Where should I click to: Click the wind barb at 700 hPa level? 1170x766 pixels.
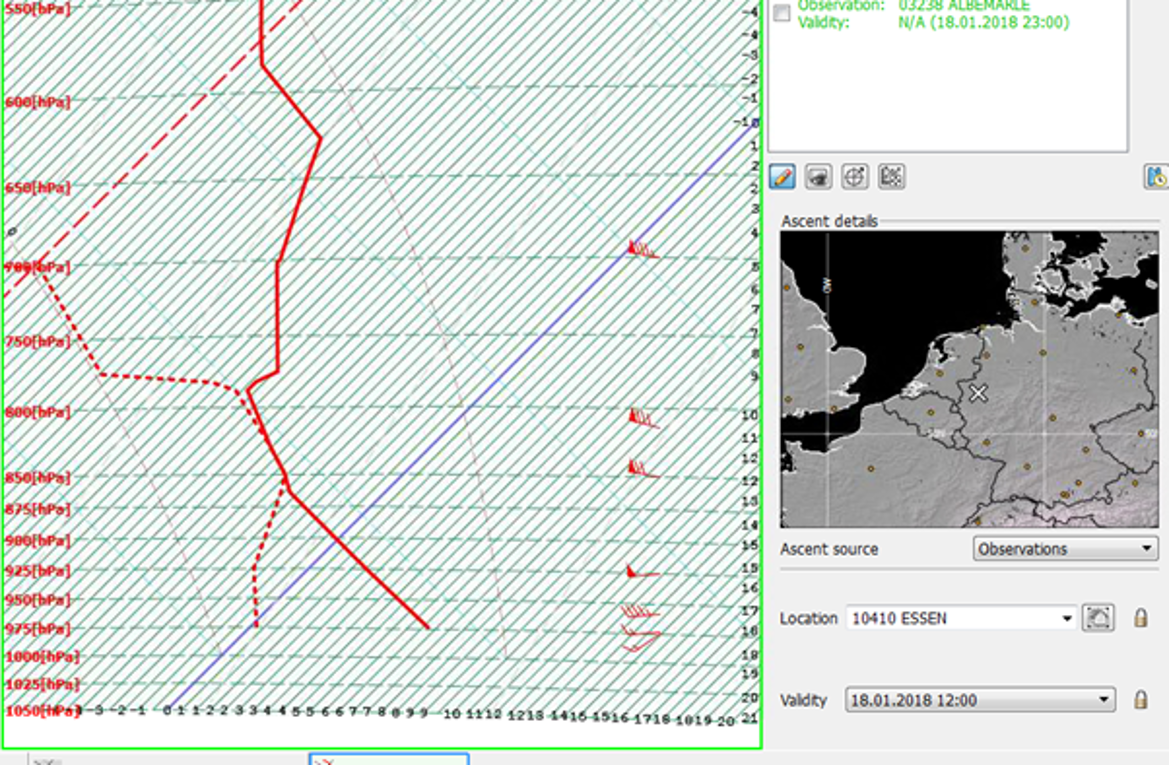click(x=643, y=249)
